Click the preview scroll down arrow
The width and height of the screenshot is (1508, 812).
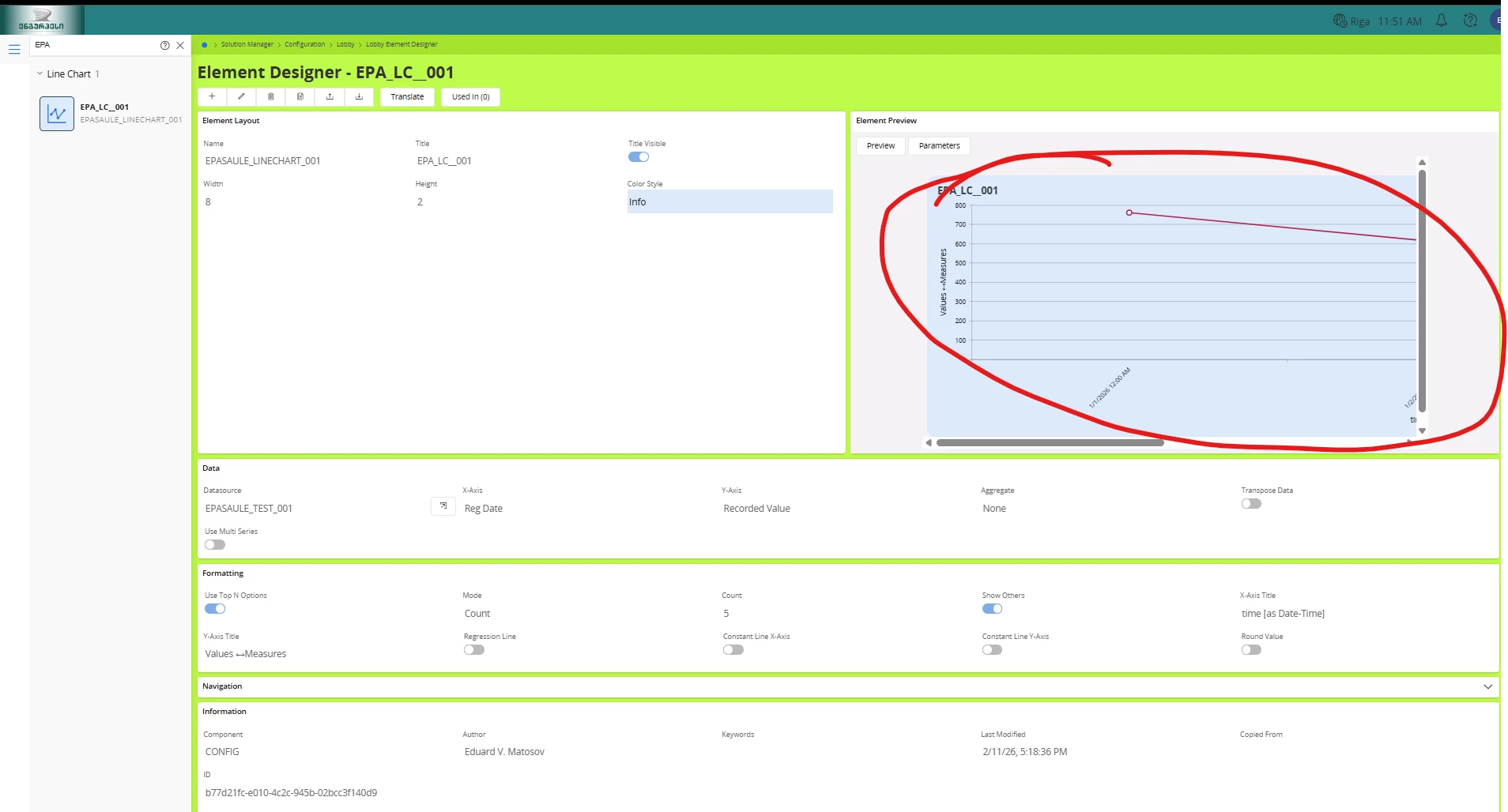pyautogui.click(x=1422, y=431)
